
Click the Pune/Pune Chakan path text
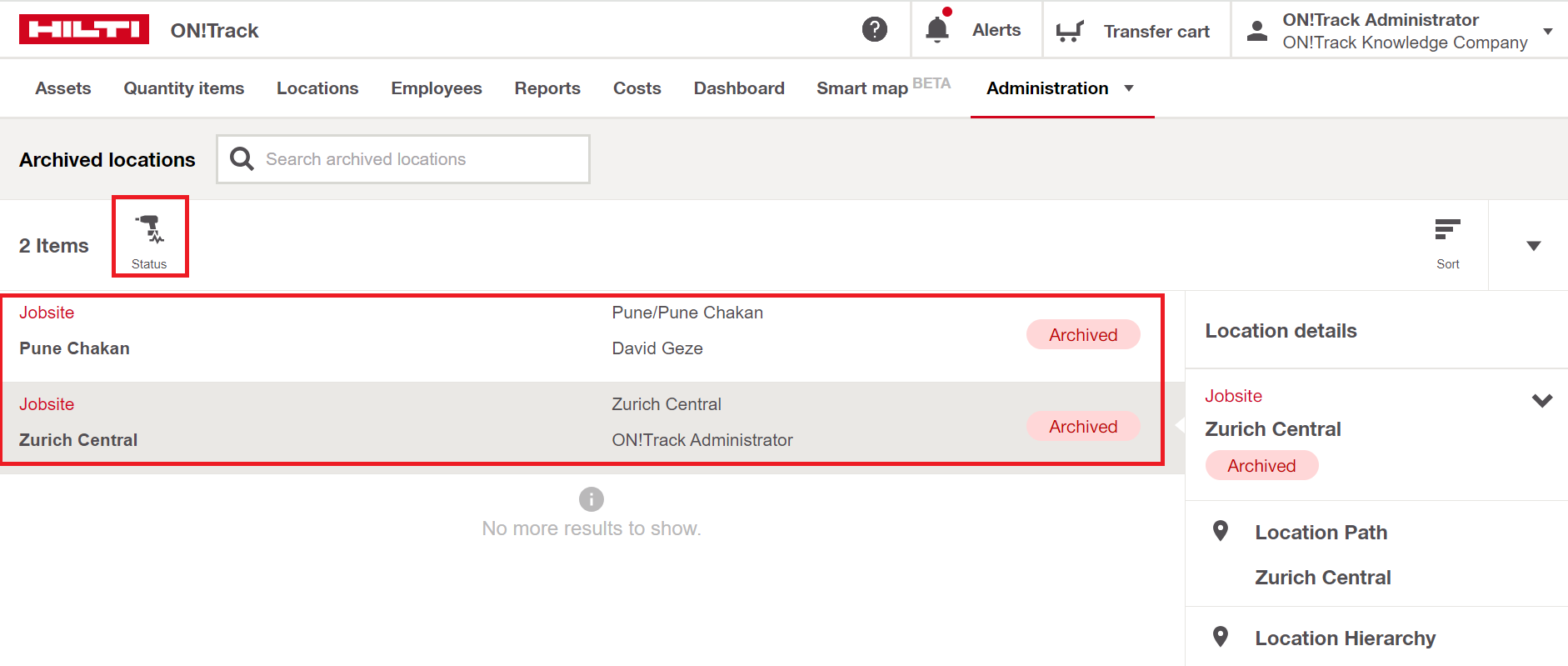[x=687, y=313]
